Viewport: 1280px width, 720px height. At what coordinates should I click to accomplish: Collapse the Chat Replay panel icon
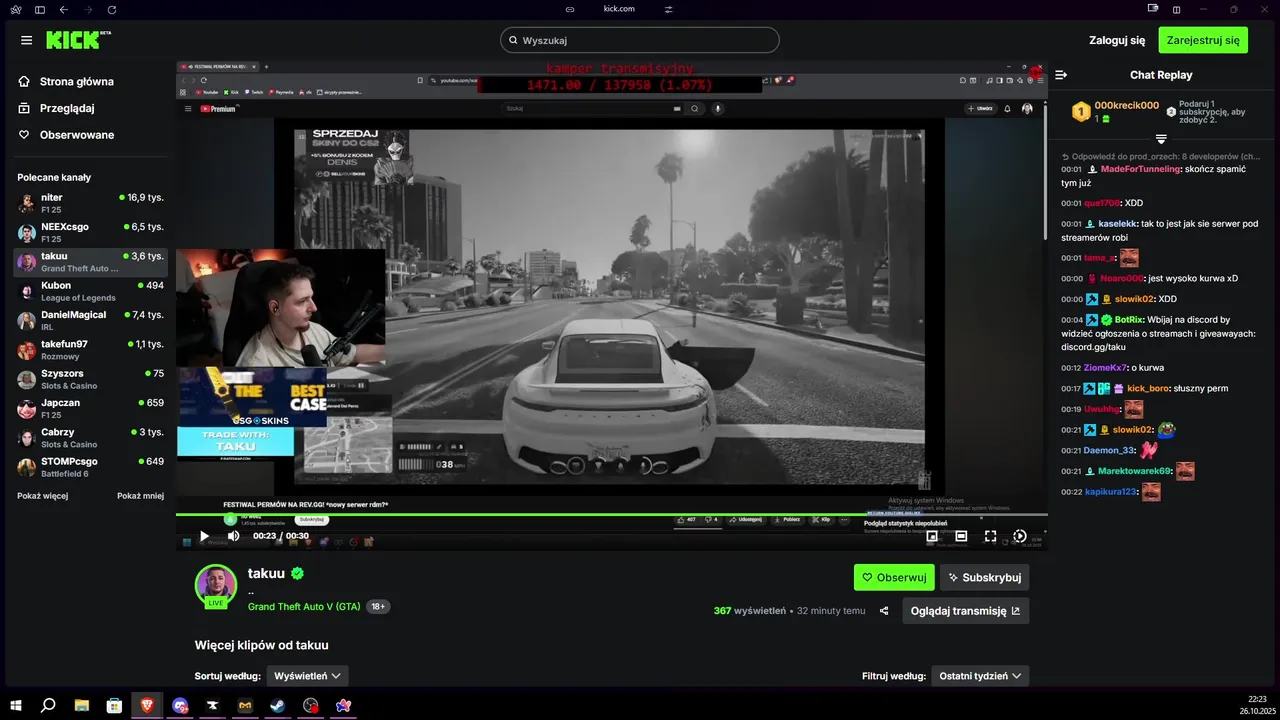[1061, 75]
